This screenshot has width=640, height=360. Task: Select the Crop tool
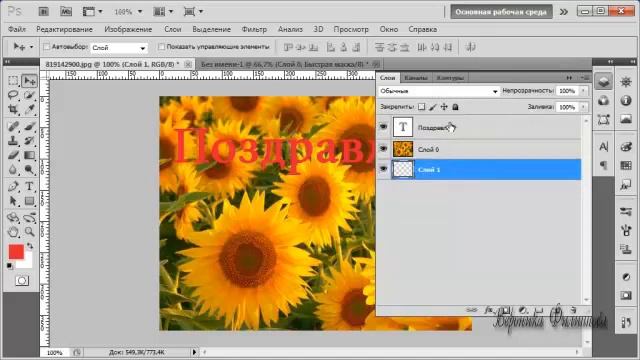point(13,109)
